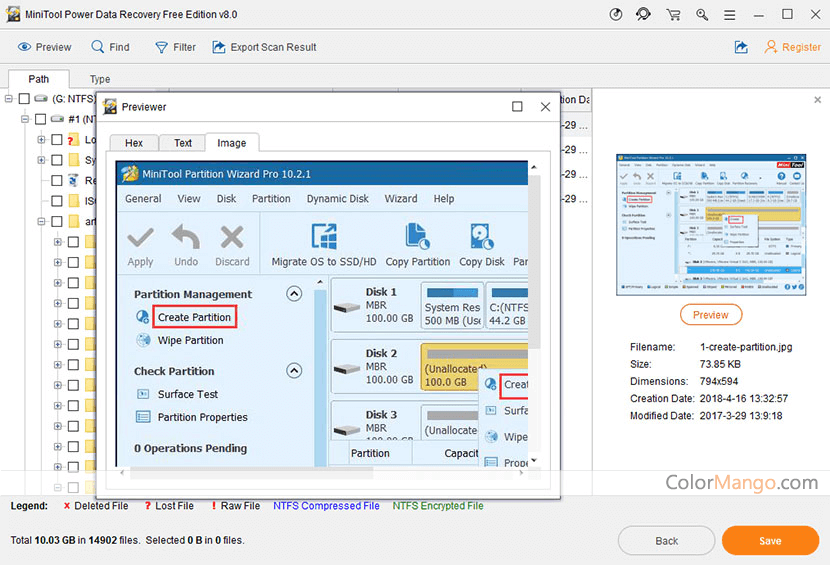
Task: Click the Disk 2 drive icon
Action: click(x=347, y=369)
